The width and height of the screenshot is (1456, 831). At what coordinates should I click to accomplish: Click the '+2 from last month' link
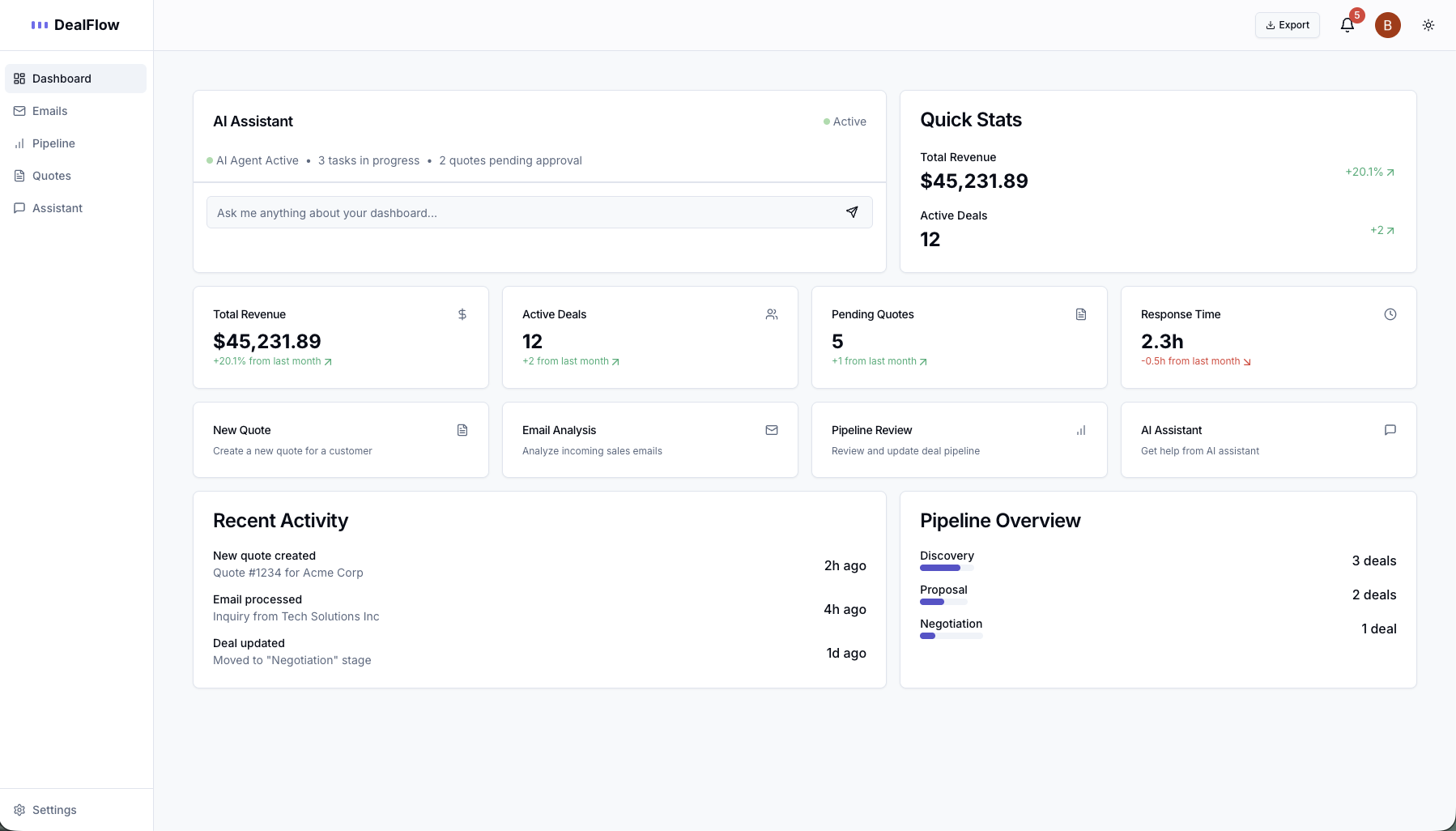point(571,361)
